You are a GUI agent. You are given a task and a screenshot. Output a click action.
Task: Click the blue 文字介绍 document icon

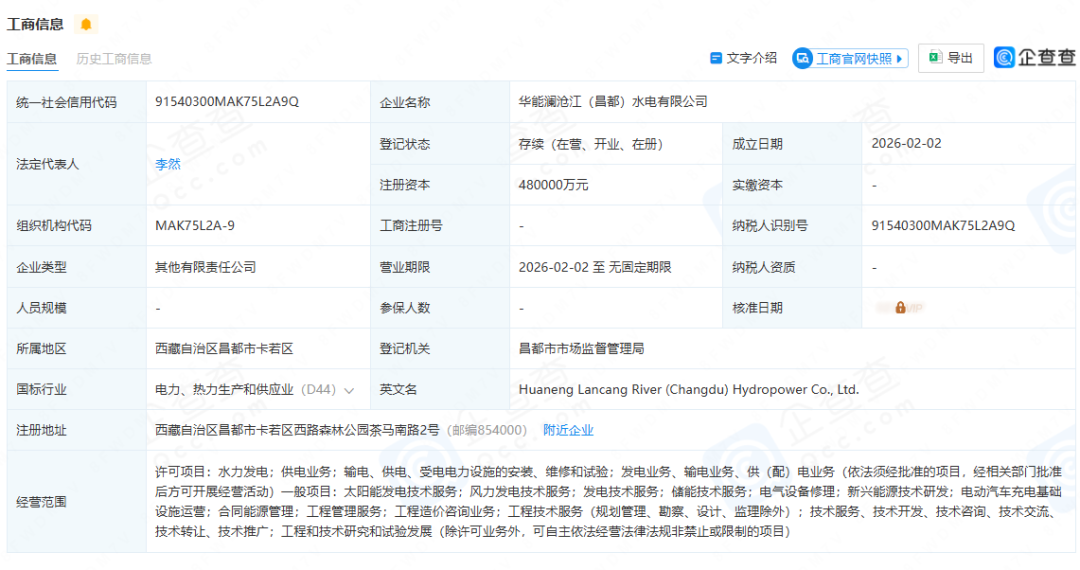(x=715, y=58)
